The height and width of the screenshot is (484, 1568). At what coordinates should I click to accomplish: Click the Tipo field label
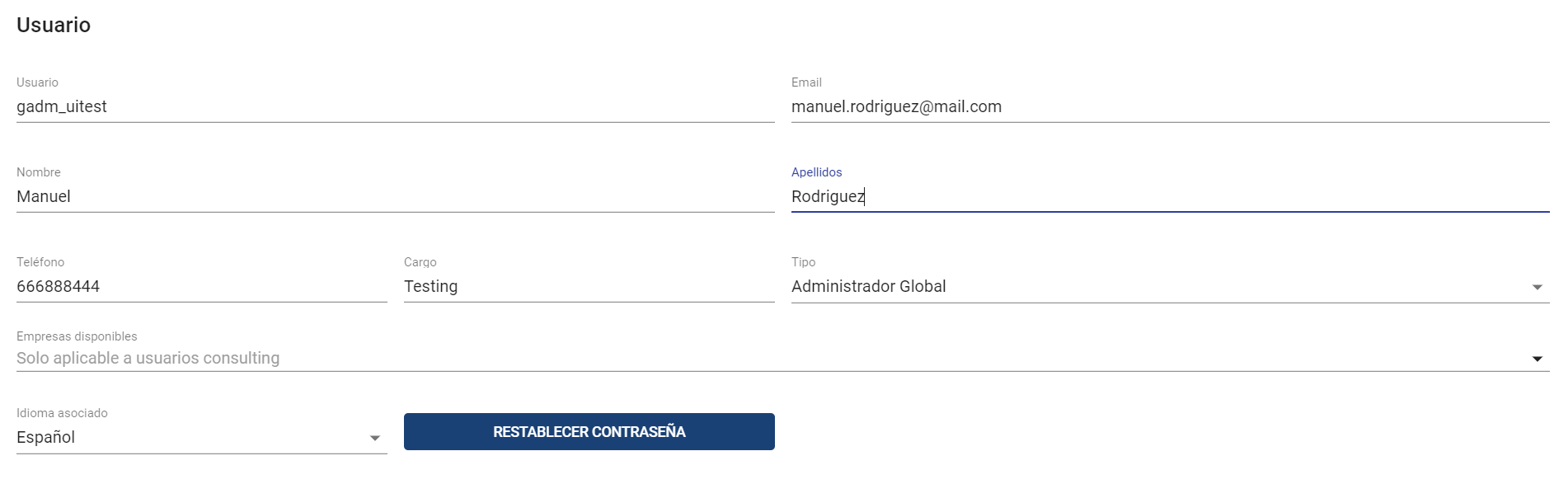coord(803,262)
